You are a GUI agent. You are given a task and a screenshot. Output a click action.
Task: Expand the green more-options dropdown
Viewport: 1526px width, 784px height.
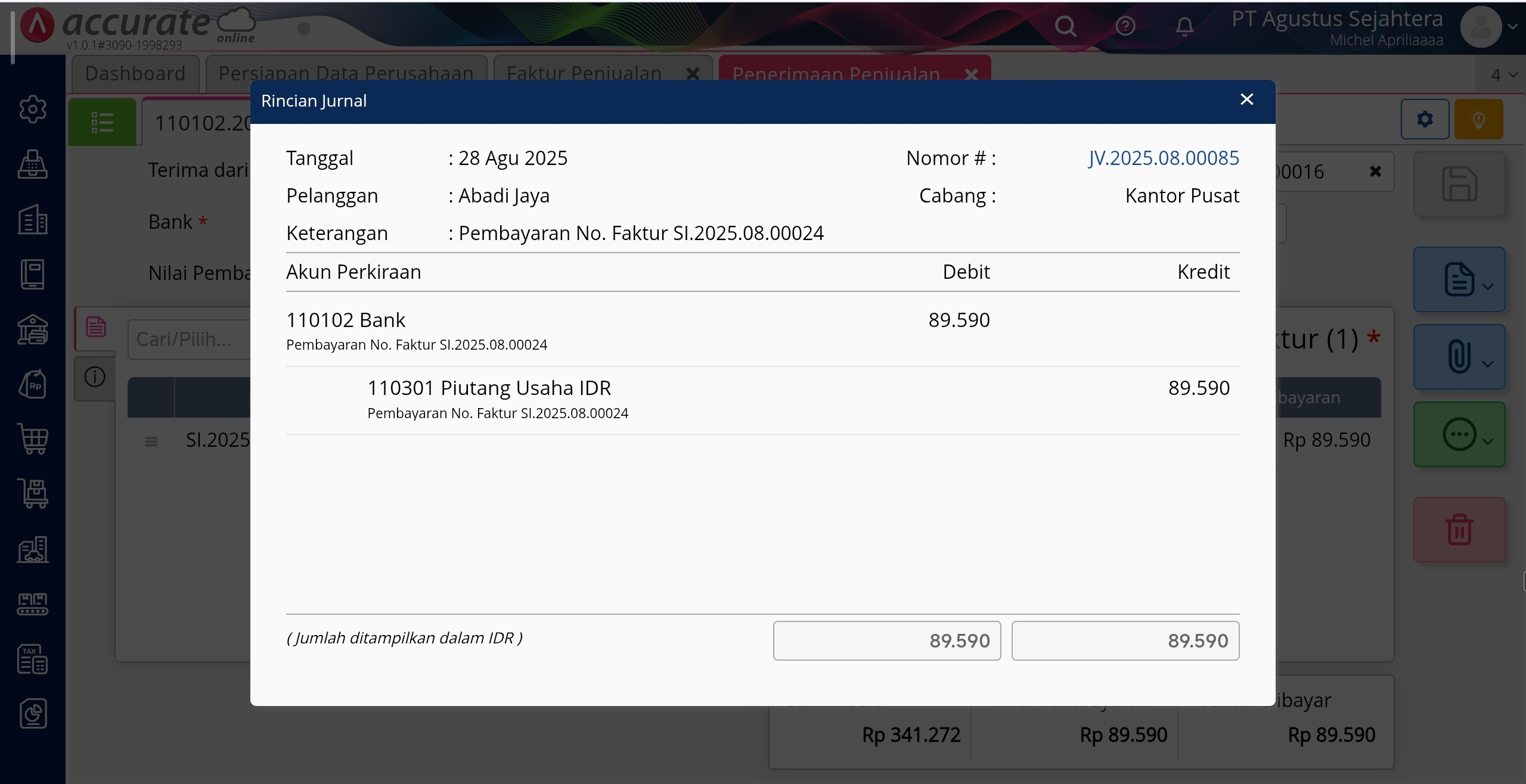(1459, 434)
